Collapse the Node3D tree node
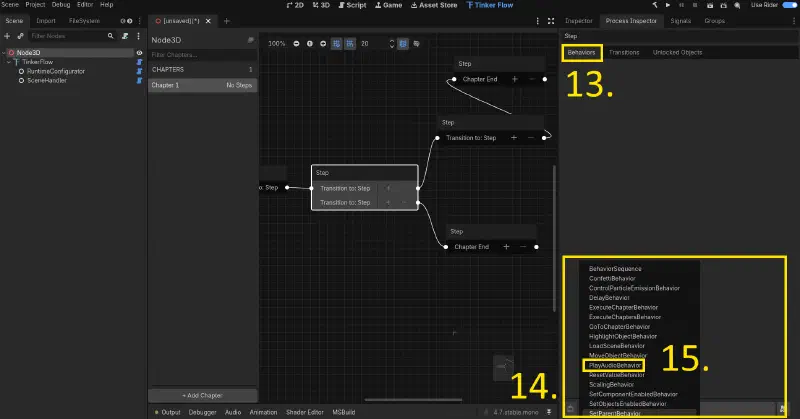Screen dimensions: 800x419 [x=4, y=53]
